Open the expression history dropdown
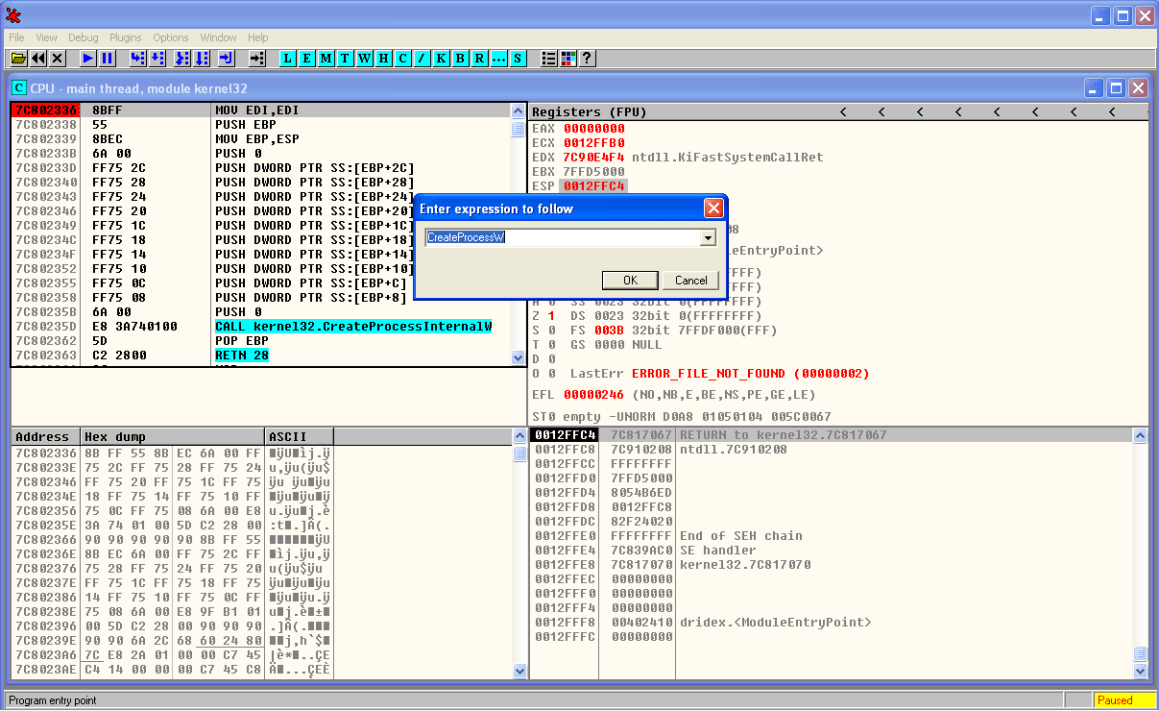Image resolution: width=1159 pixels, height=711 pixels. click(x=708, y=238)
